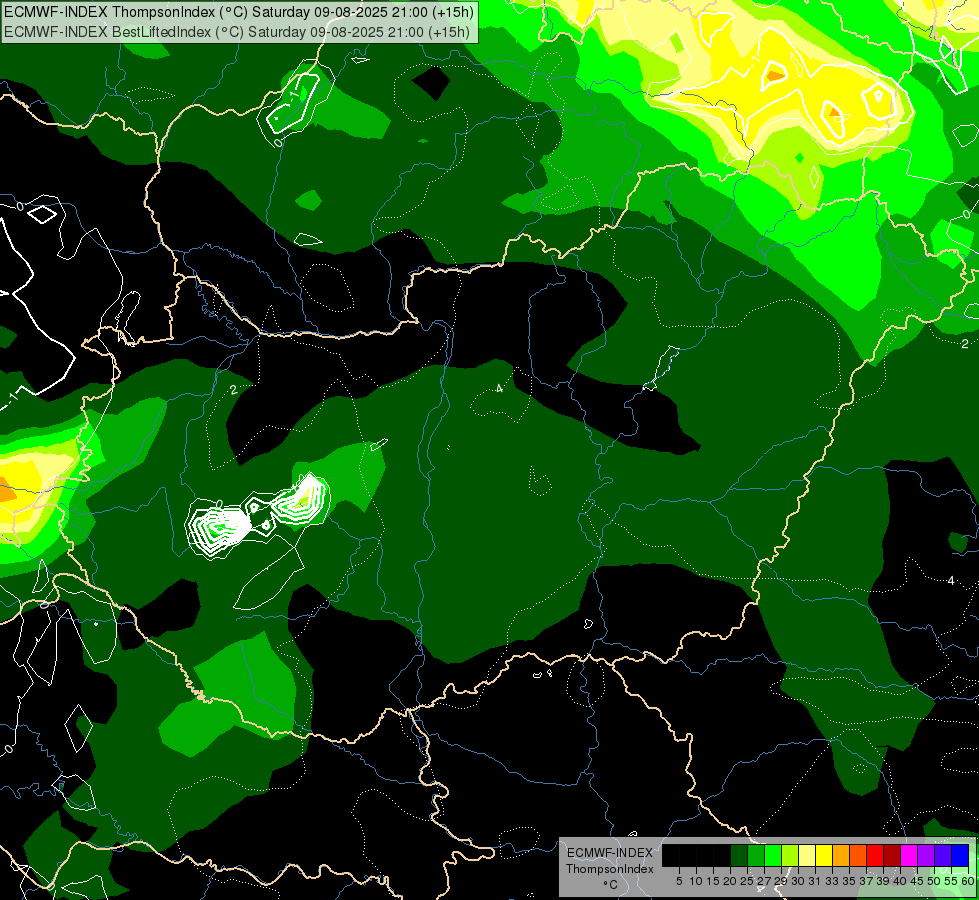Click the legend tick value 35
The height and width of the screenshot is (900, 979).
[x=850, y=881]
